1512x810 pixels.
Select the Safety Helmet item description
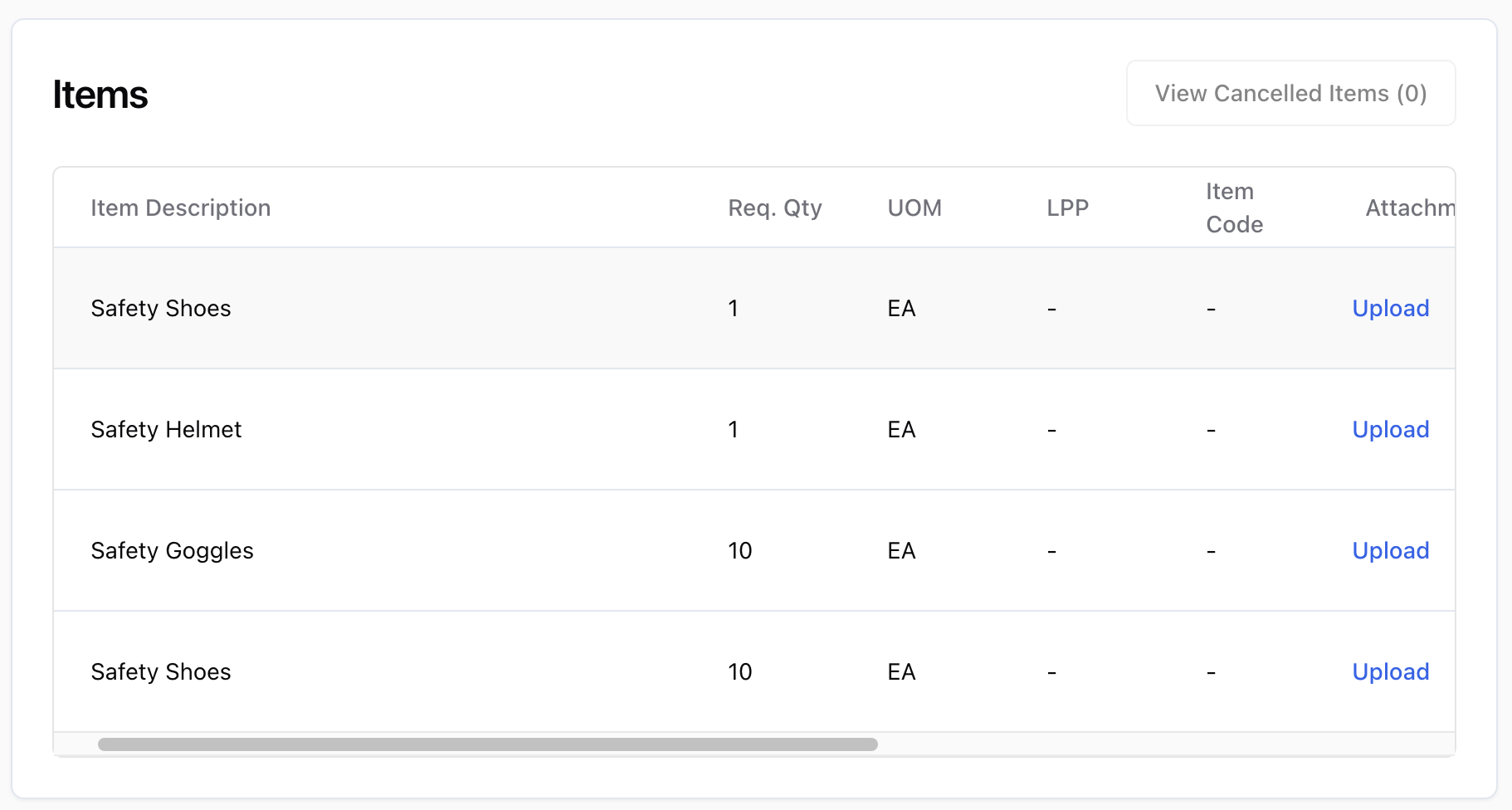click(166, 430)
